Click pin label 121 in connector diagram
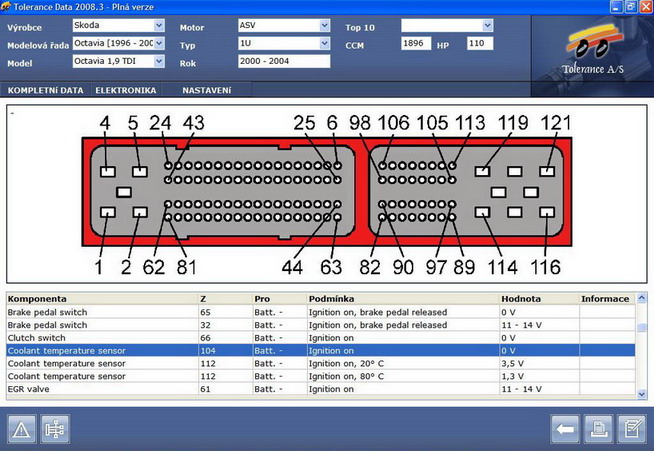This screenshot has height=451, width=654. click(x=555, y=123)
